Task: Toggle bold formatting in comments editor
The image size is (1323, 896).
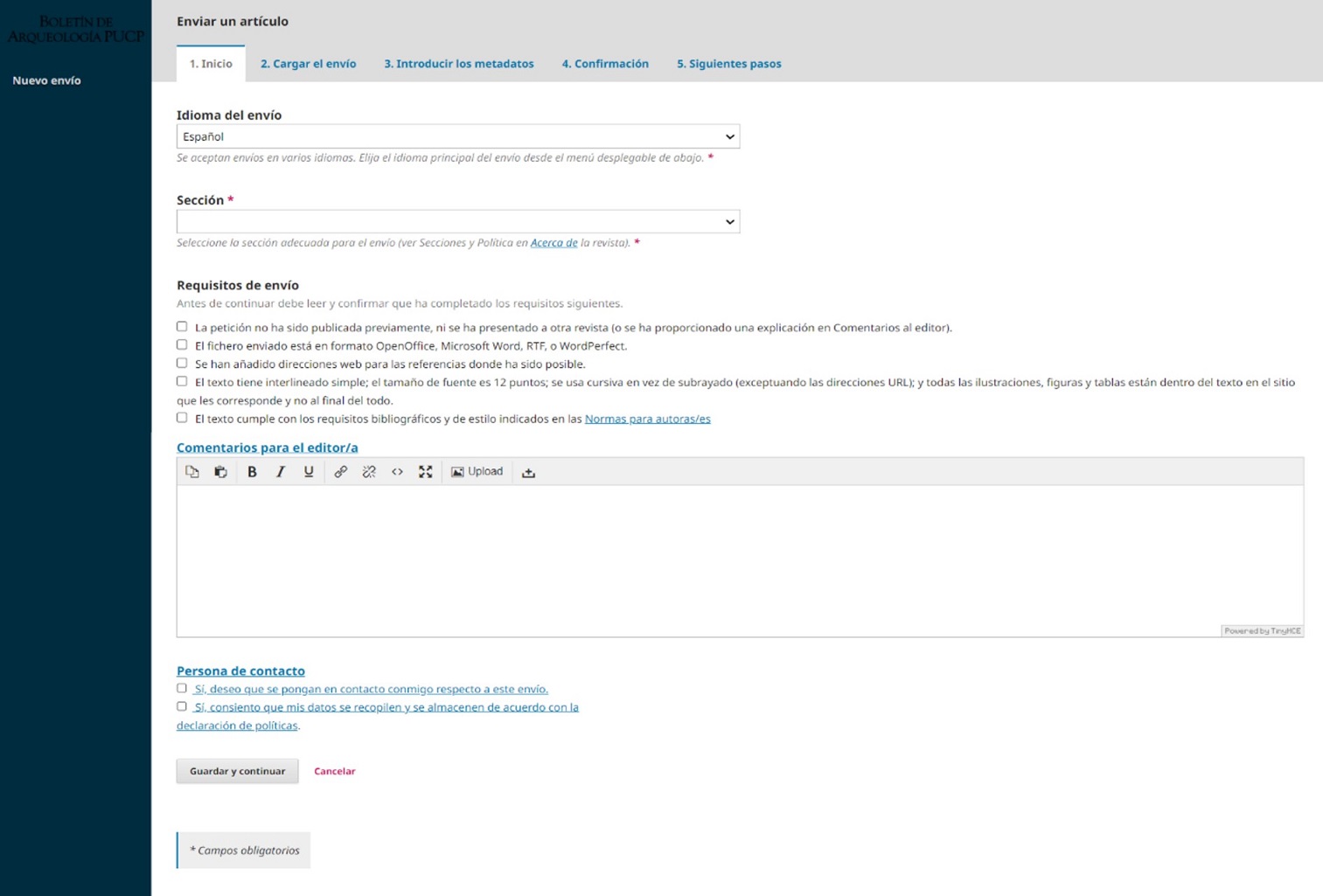Action: (x=252, y=472)
